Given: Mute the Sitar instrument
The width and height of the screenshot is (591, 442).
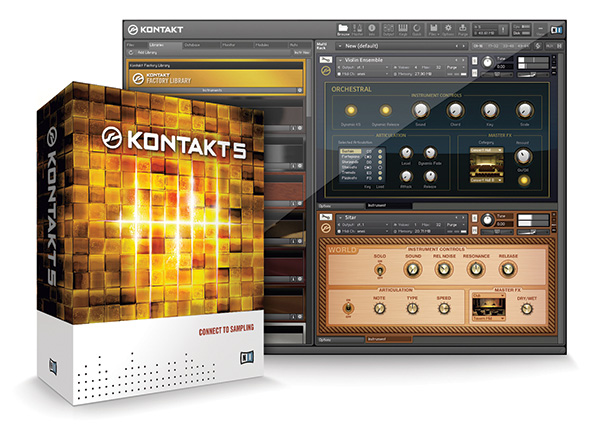Looking at the screenshot, I should point(475,230).
